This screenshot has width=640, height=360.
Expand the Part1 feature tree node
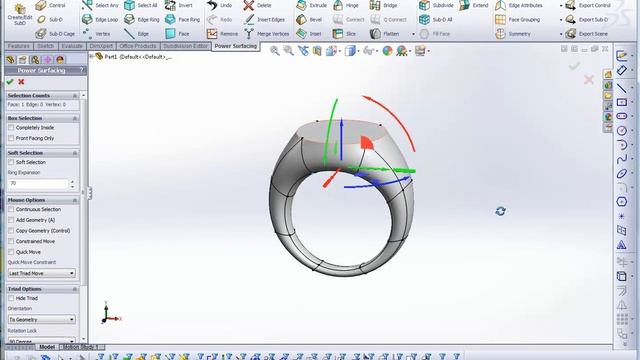(92, 57)
